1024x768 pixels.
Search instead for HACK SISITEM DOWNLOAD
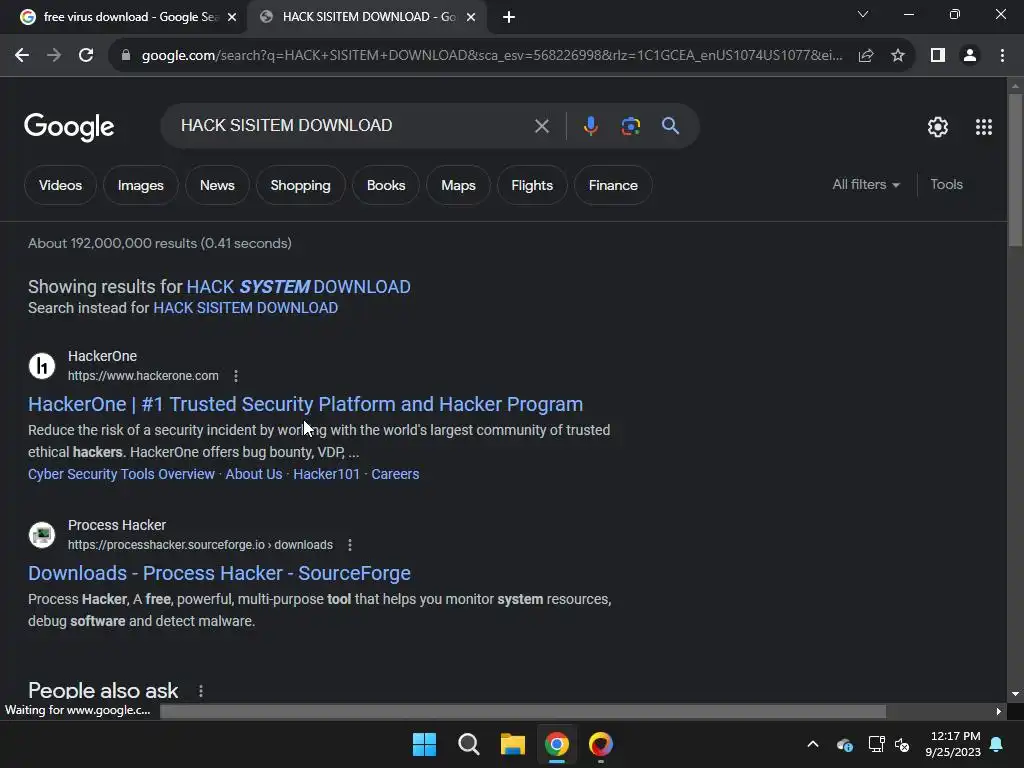[x=246, y=308]
